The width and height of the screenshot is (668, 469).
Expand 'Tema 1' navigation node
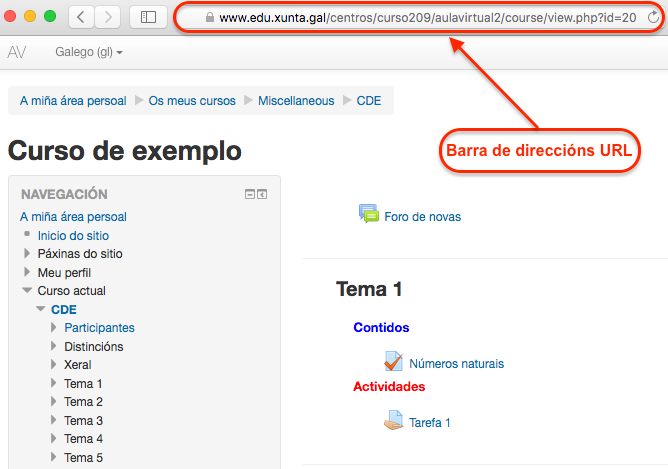point(54,383)
